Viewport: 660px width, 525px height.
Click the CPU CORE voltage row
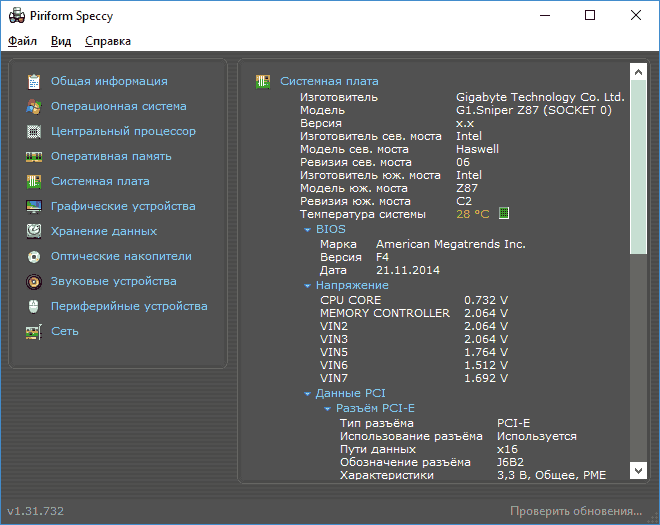click(414, 300)
